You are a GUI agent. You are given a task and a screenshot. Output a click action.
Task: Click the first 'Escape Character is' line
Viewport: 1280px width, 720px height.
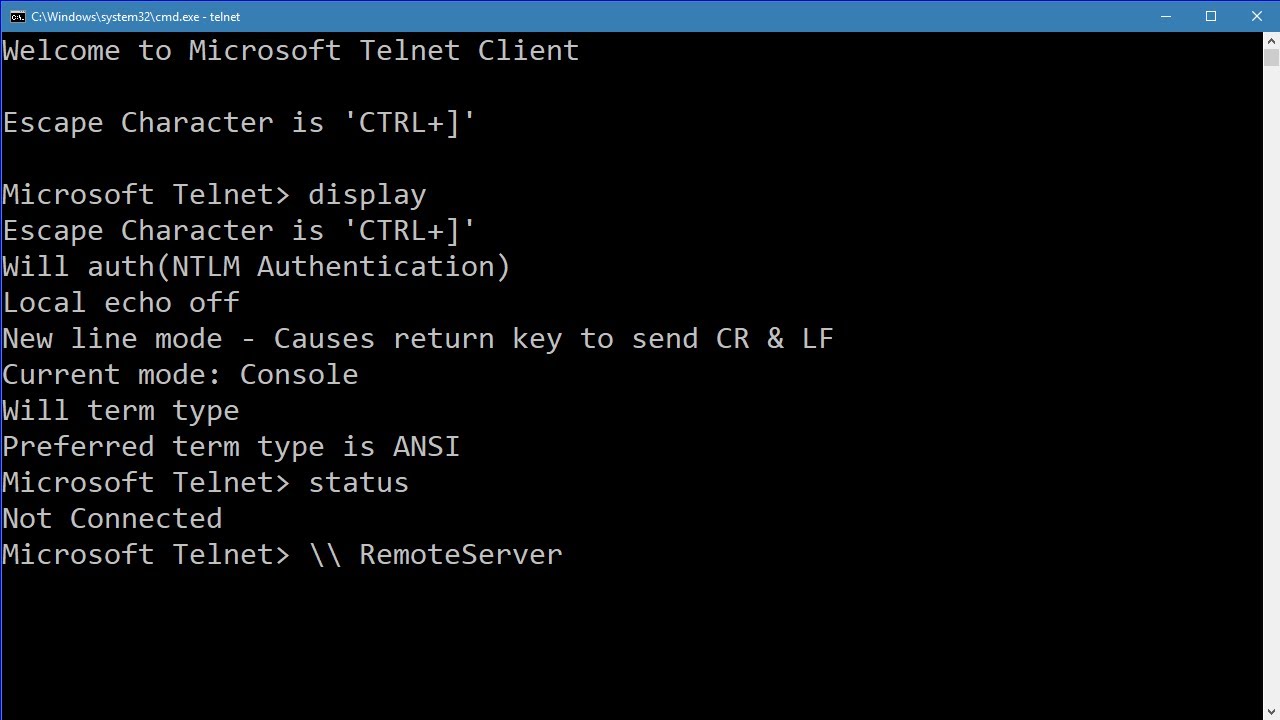239,123
